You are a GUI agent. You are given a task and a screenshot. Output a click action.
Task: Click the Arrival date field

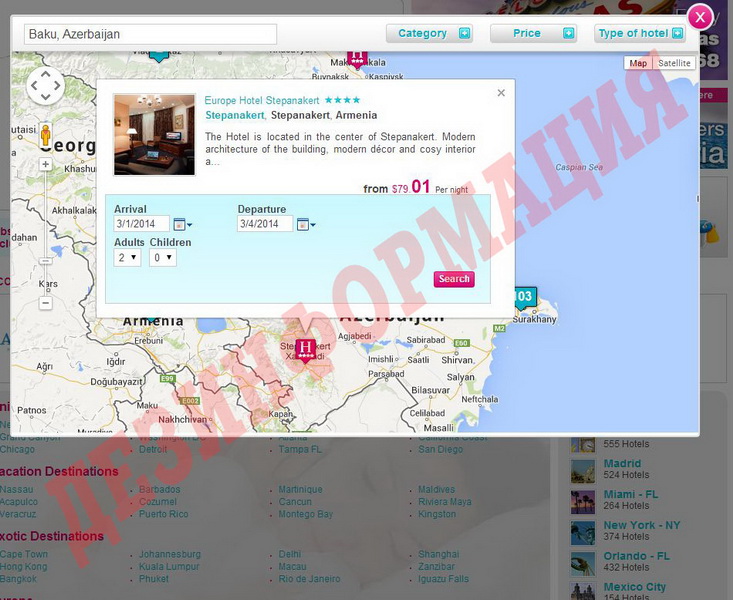click(141, 224)
